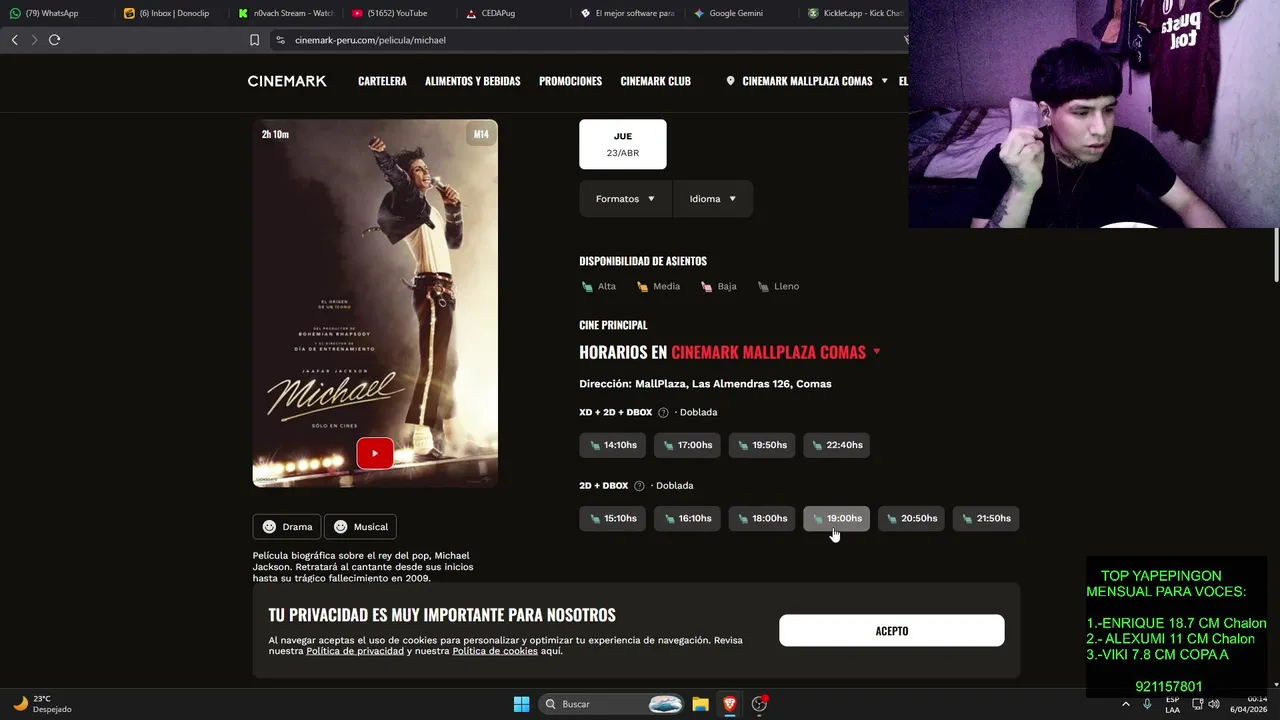Open the Promociones menu

[x=570, y=81]
